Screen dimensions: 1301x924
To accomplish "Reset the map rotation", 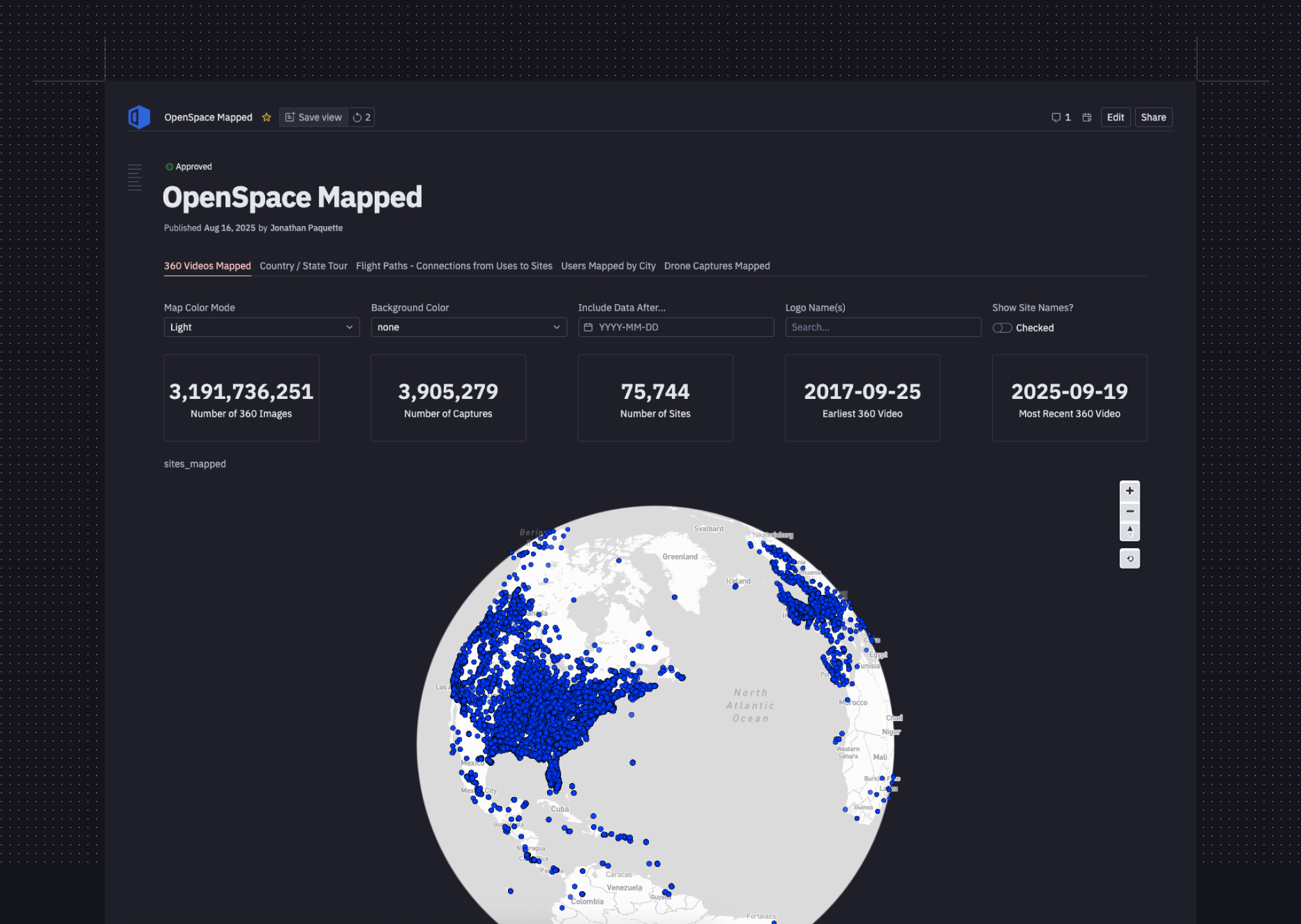I will click(1129, 558).
